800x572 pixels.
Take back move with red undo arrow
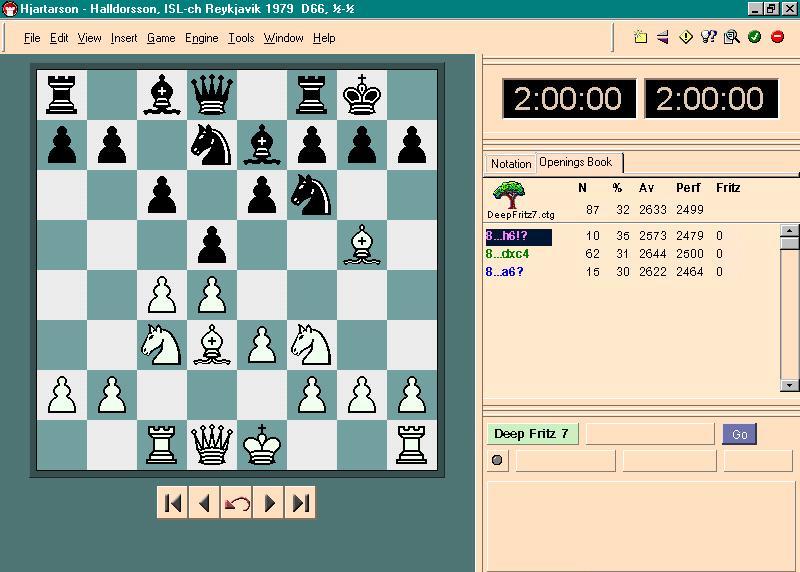[x=237, y=503]
